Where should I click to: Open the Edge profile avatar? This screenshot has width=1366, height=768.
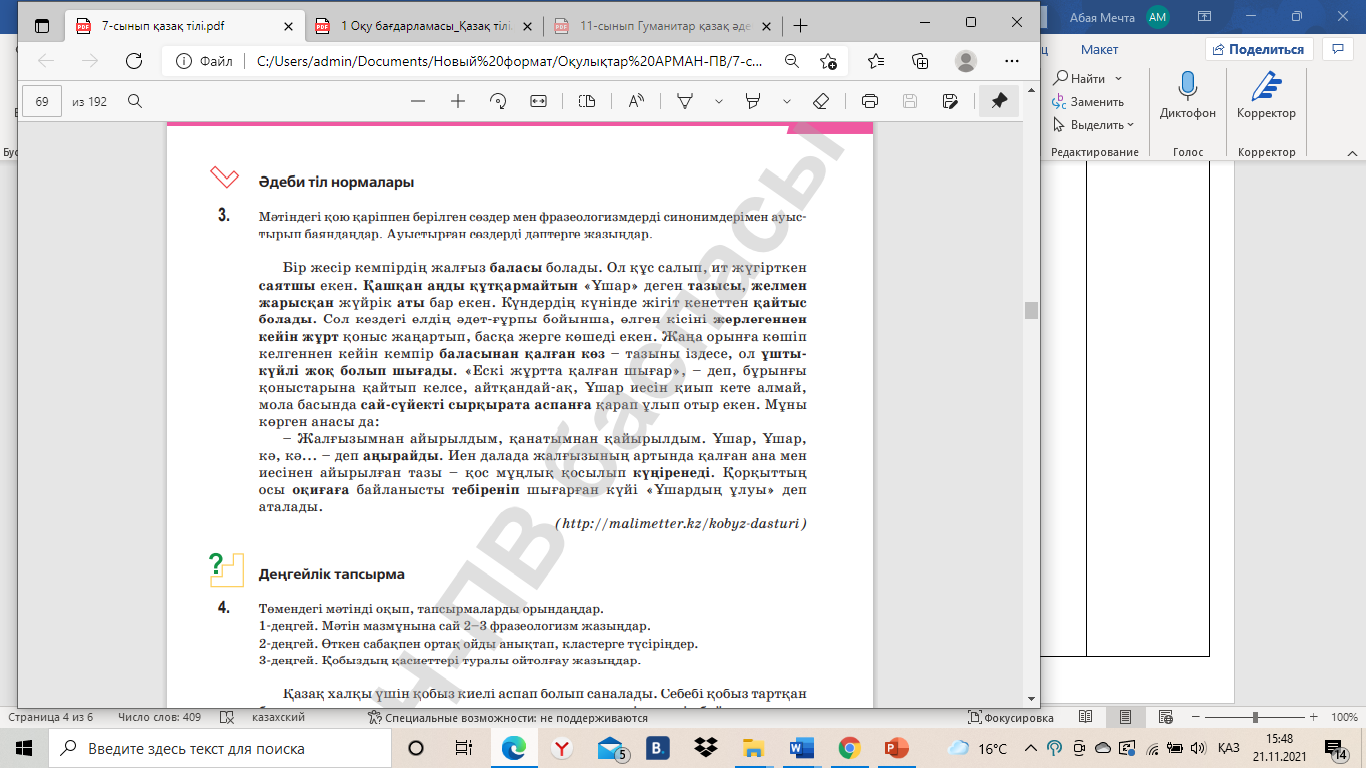(965, 61)
